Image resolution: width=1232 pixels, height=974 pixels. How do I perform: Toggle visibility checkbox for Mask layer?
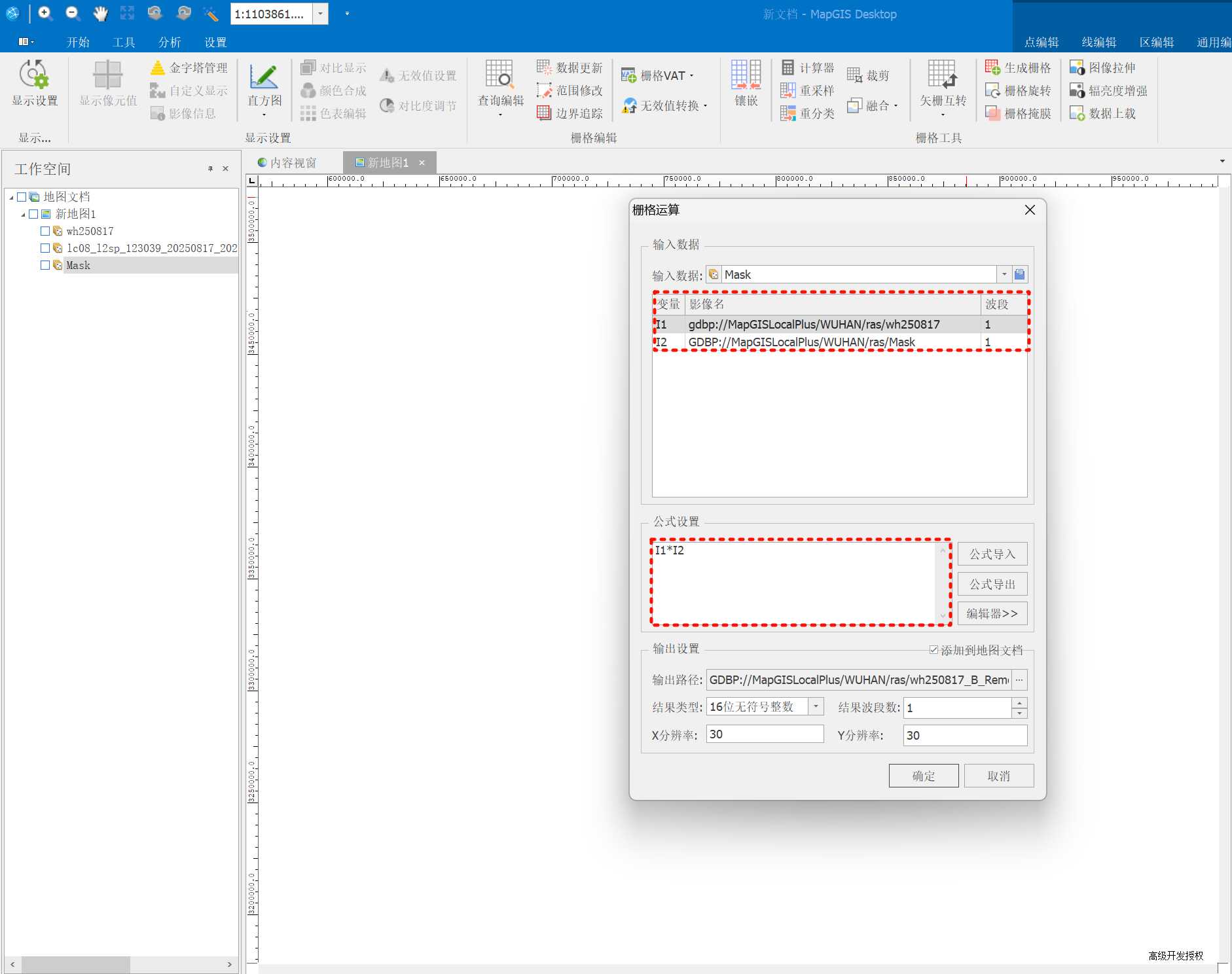[45, 265]
